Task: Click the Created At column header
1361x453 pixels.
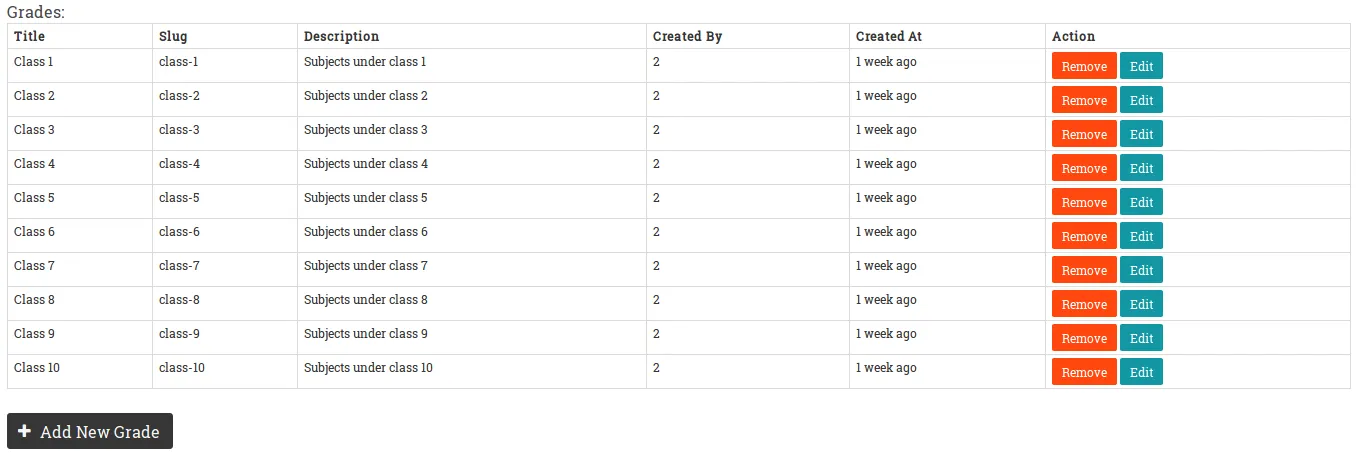Action: 889,36
